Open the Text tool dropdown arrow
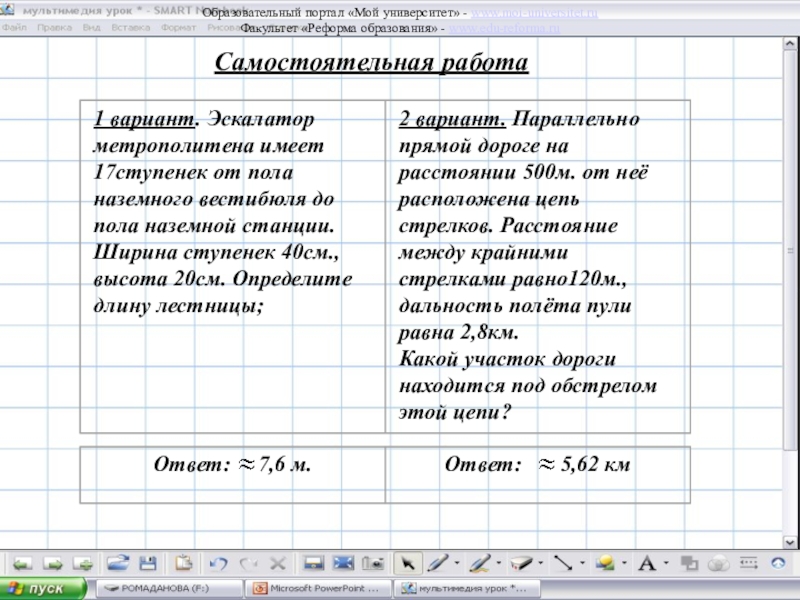Viewport: 800px width, 600px height. pos(665,563)
